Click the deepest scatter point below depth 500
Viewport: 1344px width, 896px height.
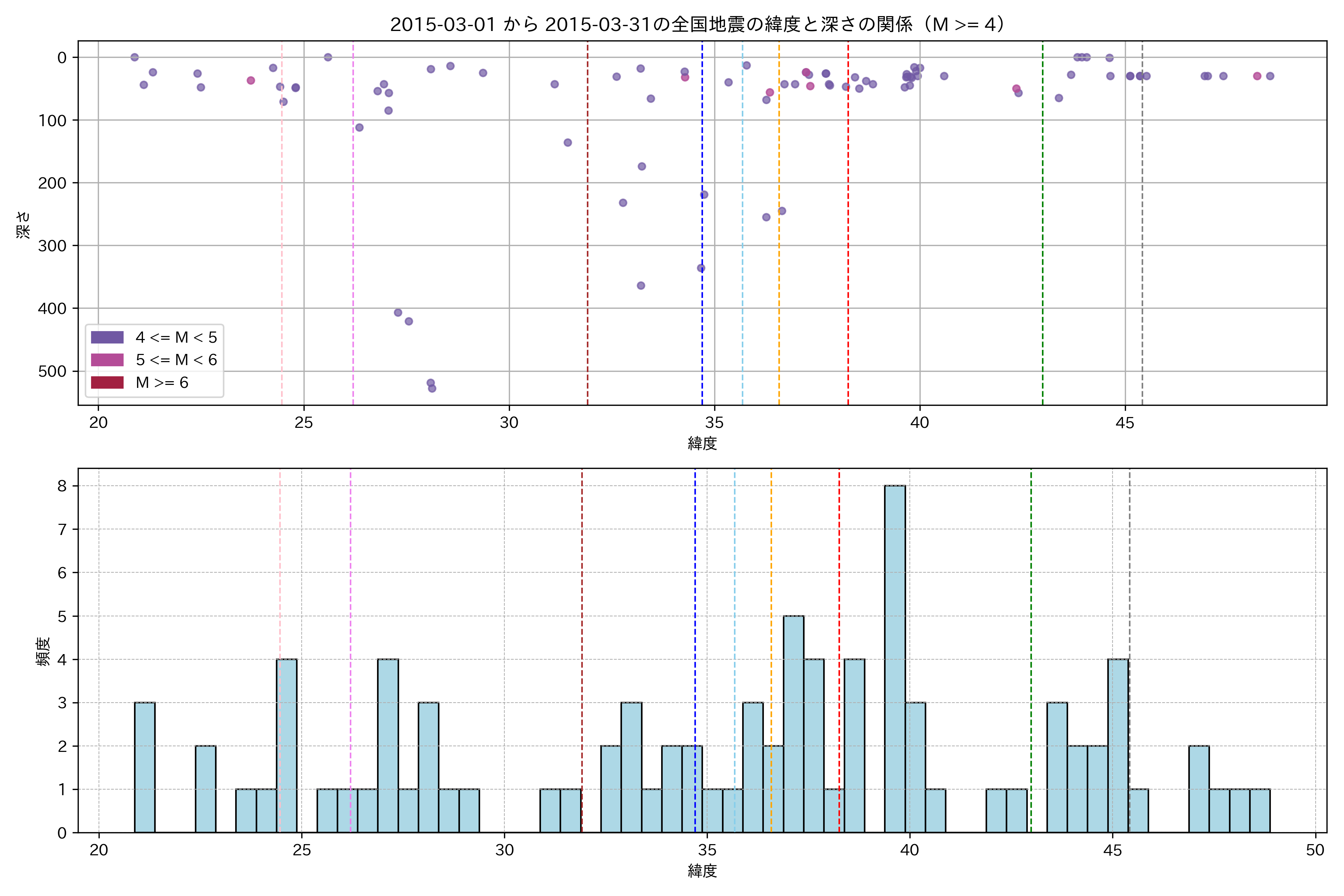pos(432,389)
